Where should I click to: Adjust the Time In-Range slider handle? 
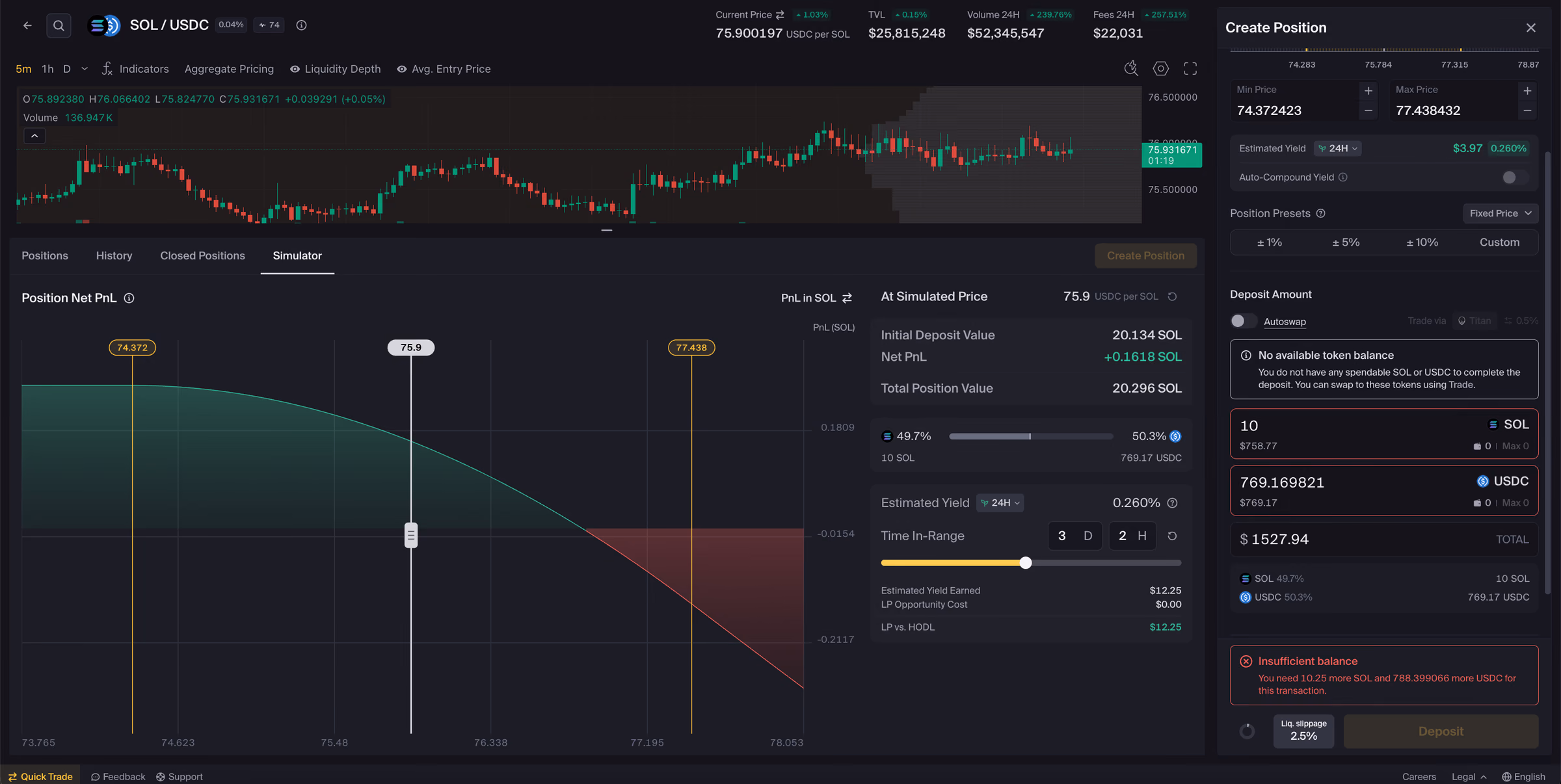[x=1025, y=563]
